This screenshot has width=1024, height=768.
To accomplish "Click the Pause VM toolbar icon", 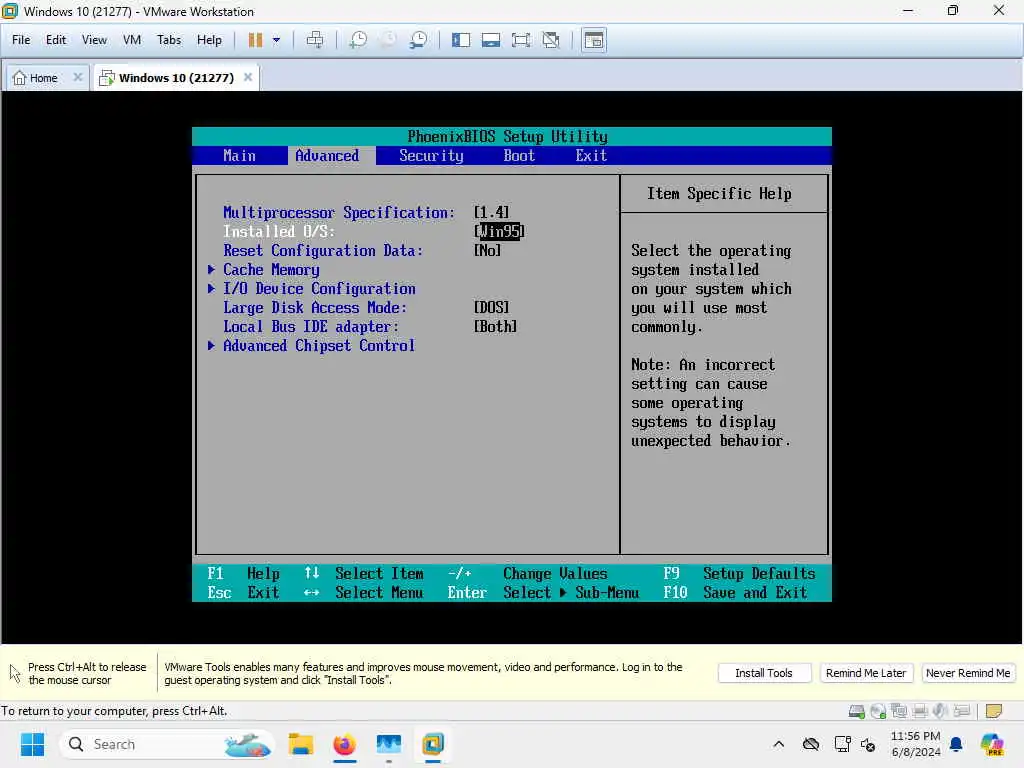I will (x=255, y=40).
